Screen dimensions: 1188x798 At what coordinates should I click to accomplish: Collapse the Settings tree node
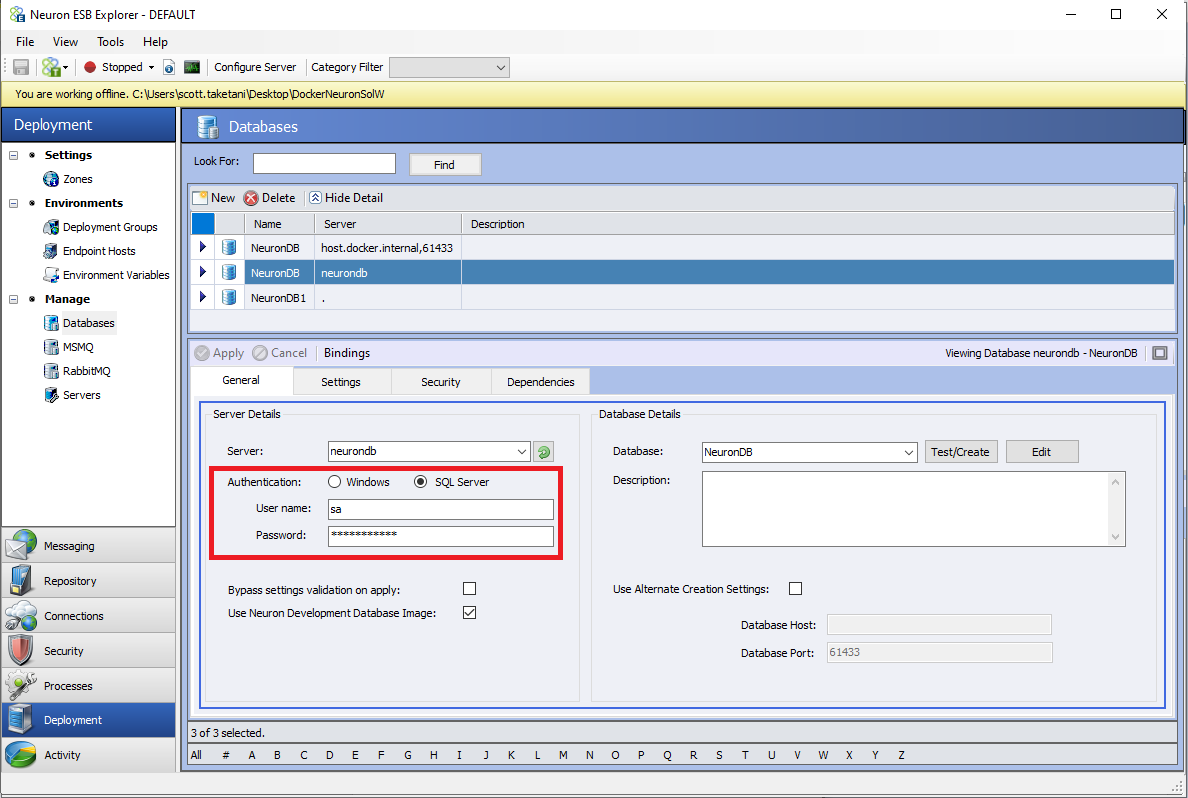coord(14,155)
